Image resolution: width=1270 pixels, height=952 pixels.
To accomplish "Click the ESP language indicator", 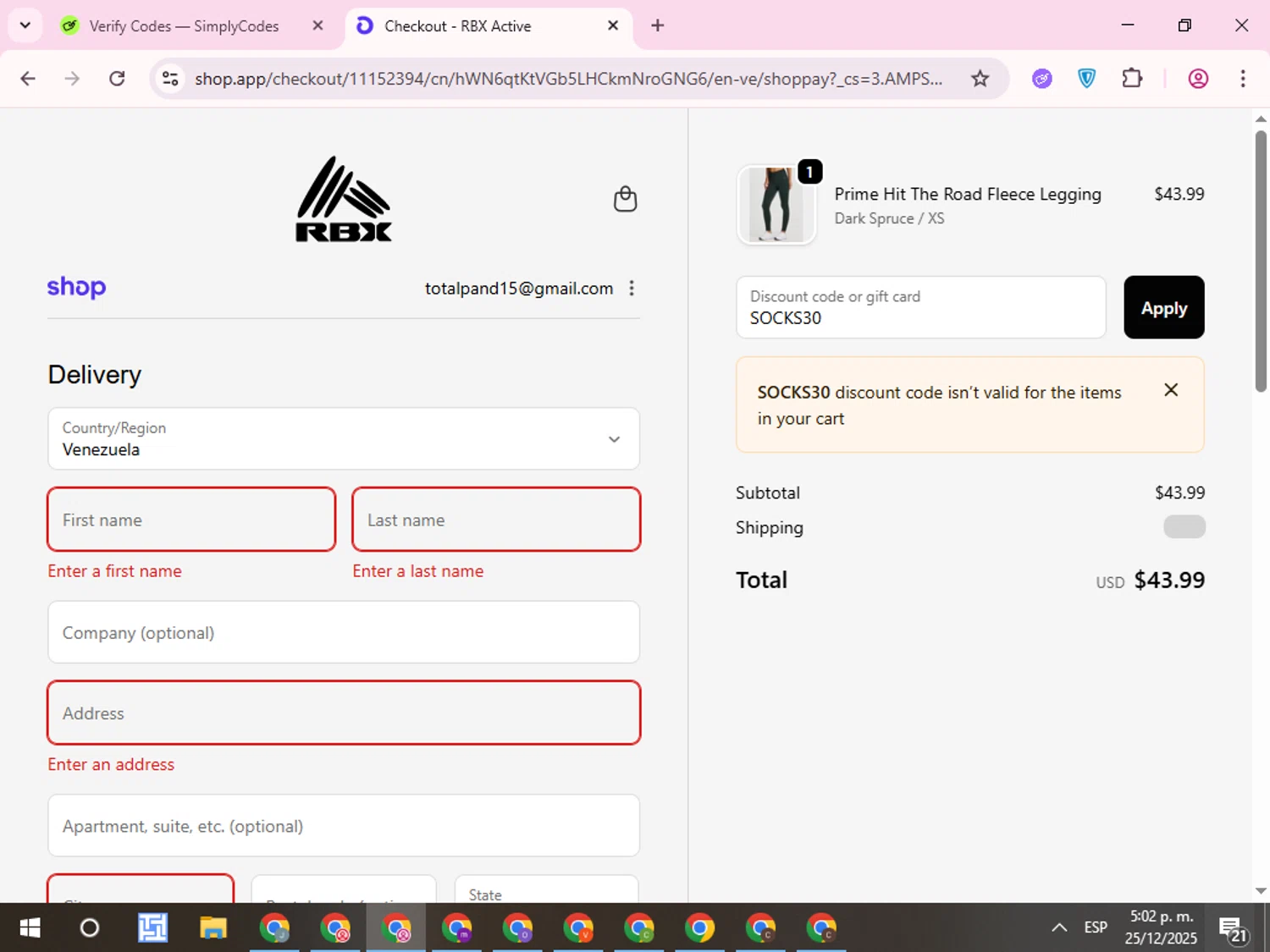I will pyautogui.click(x=1096, y=927).
